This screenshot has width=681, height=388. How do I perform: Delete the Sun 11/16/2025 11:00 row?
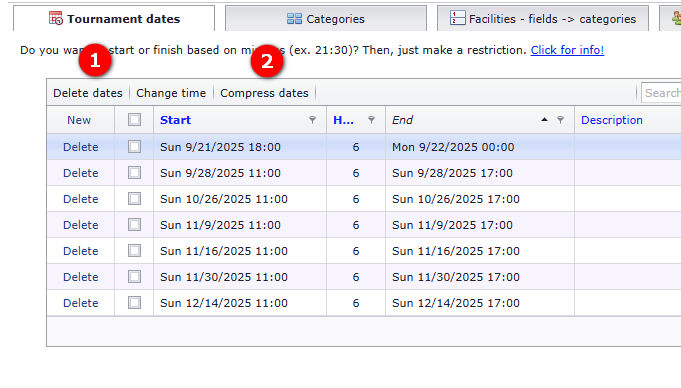[x=81, y=251]
